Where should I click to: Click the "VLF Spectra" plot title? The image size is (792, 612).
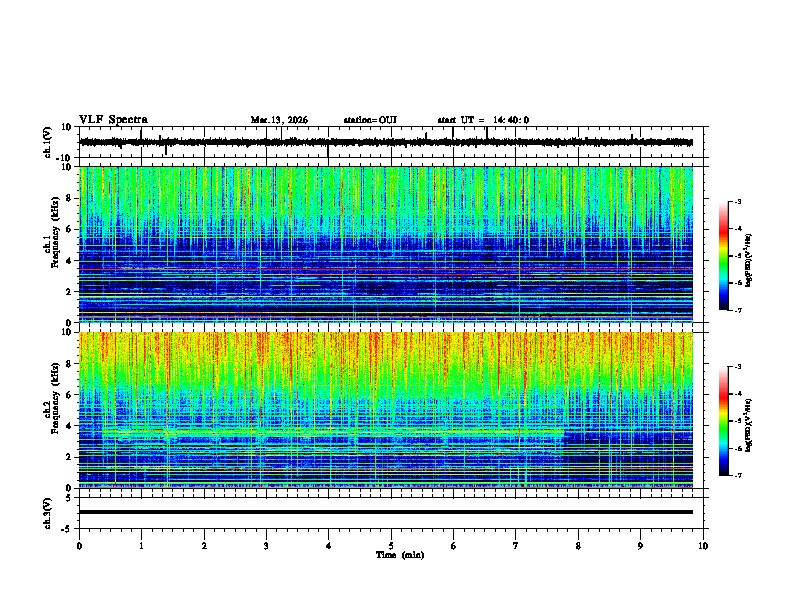point(113,120)
